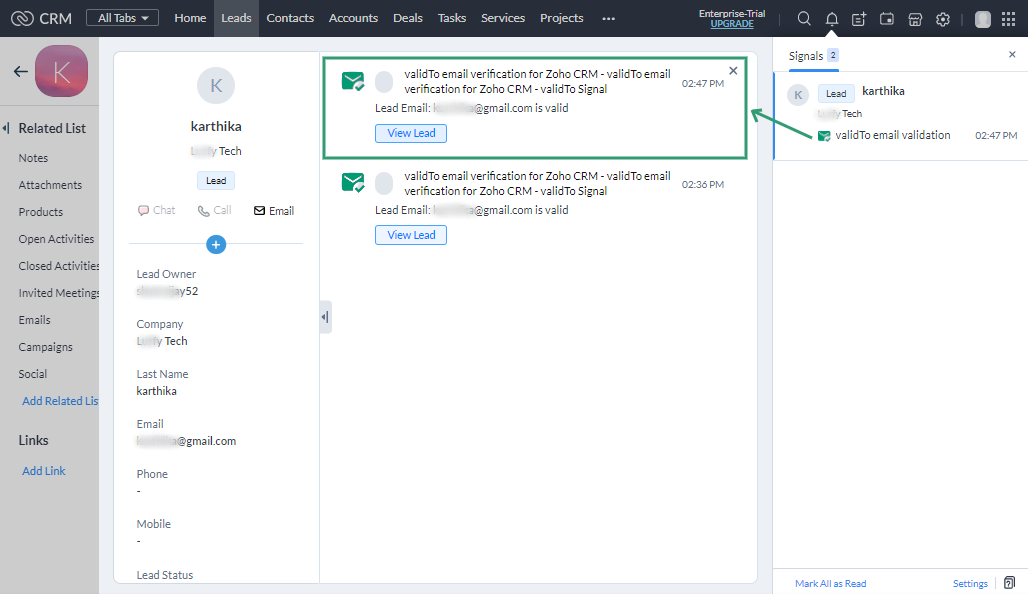Viewport: 1028px width, 594px height.
Task: Click the Lead tag under karthika's name
Action: pyautogui.click(x=216, y=180)
